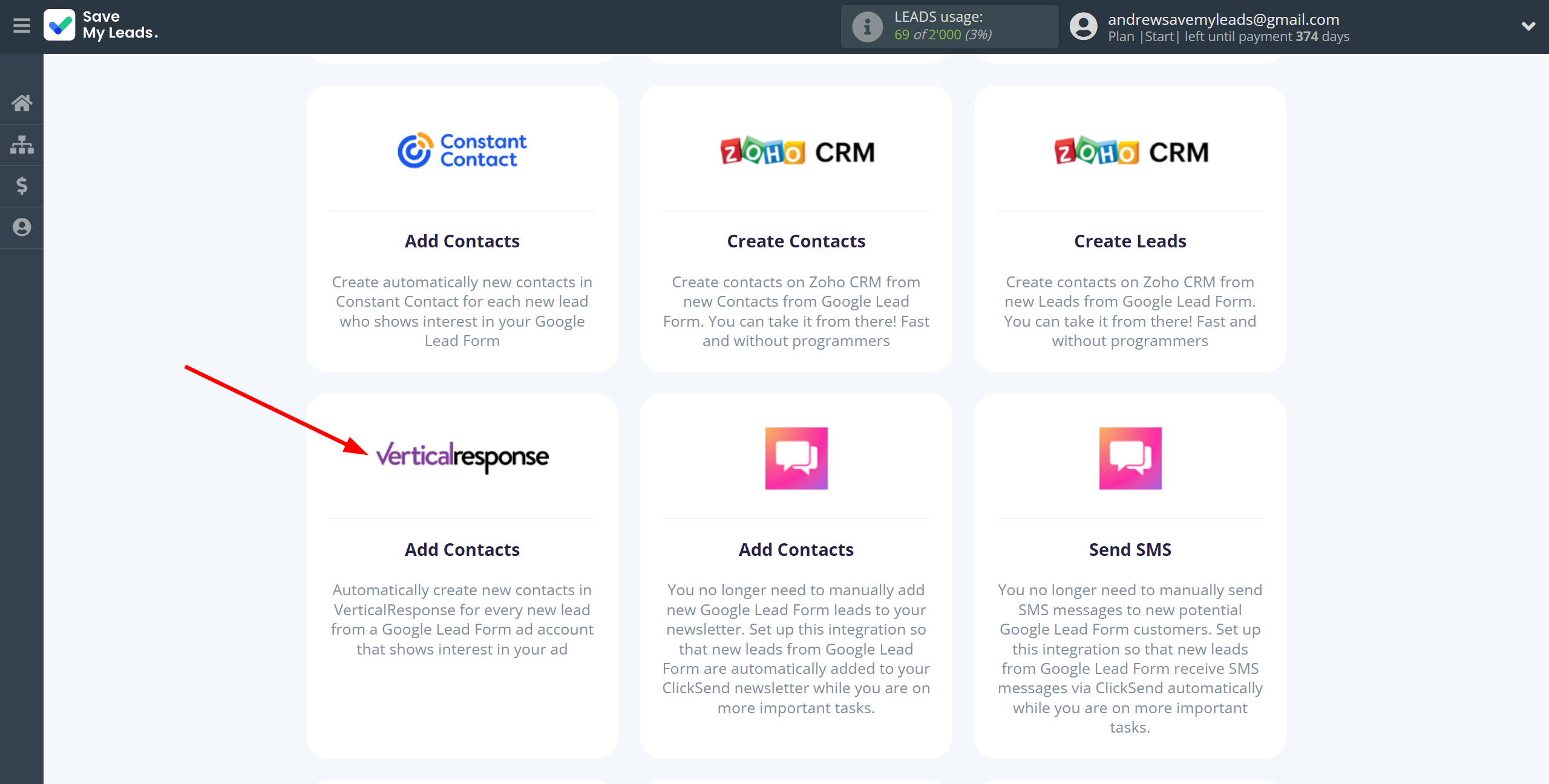Open Zoho CRM Create Leads title
Screen dimensions: 1549x784
pos(1130,241)
